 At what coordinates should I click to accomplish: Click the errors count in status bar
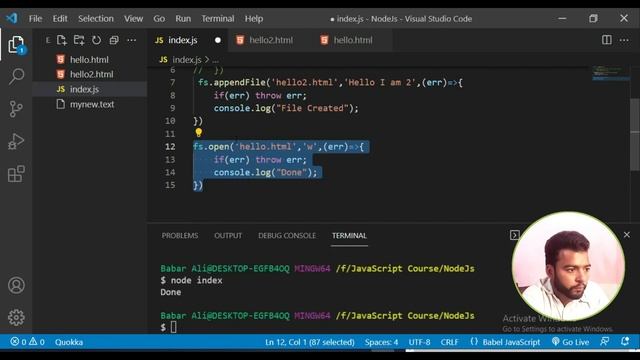coord(18,342)
